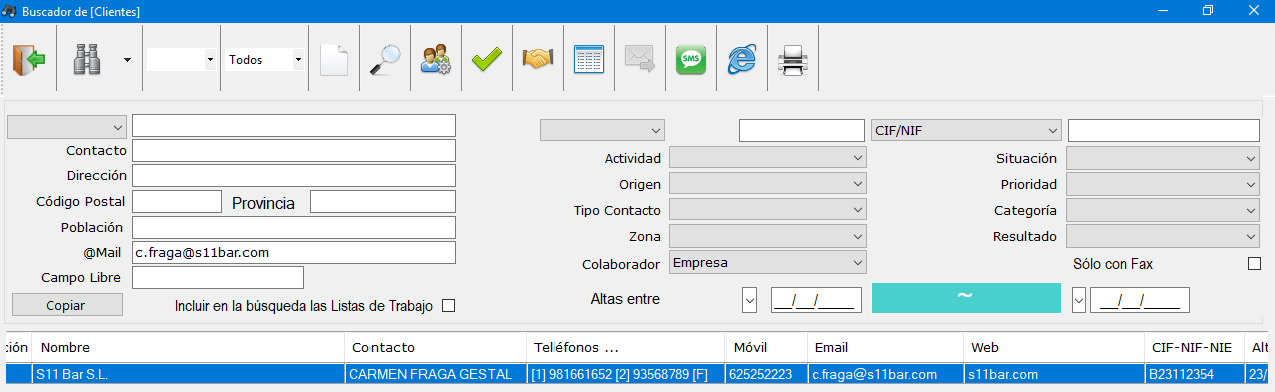Click the envelope send mail icon

point(640,60)
